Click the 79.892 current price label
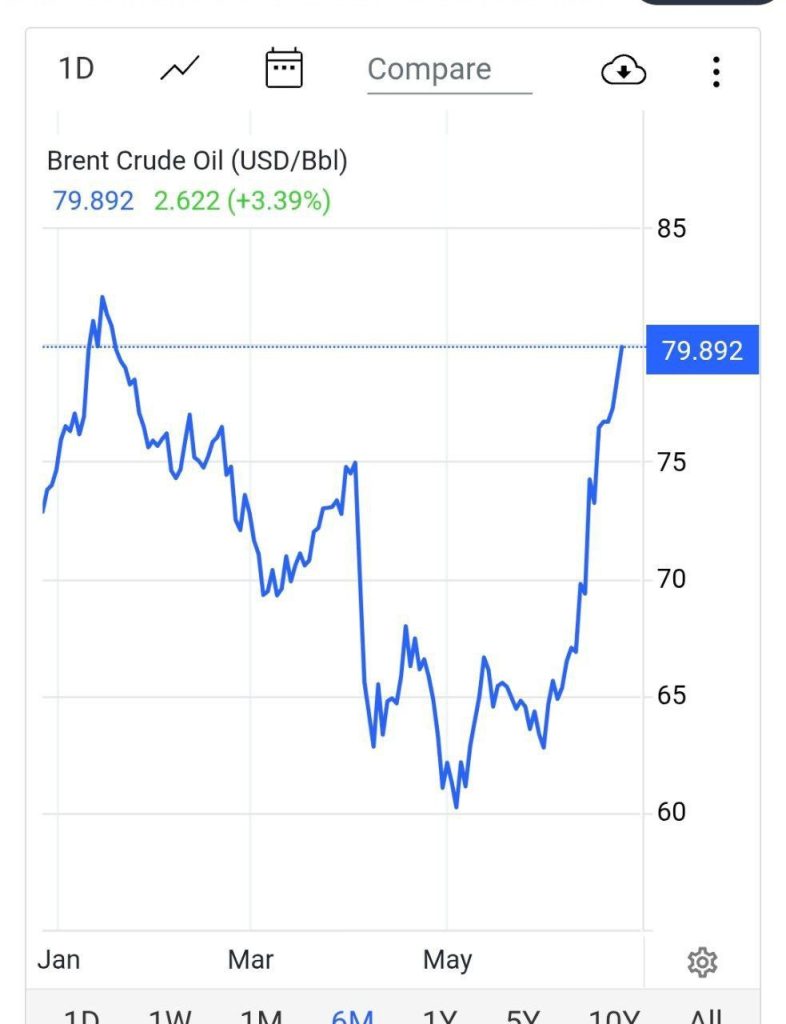 pos(702,351)
